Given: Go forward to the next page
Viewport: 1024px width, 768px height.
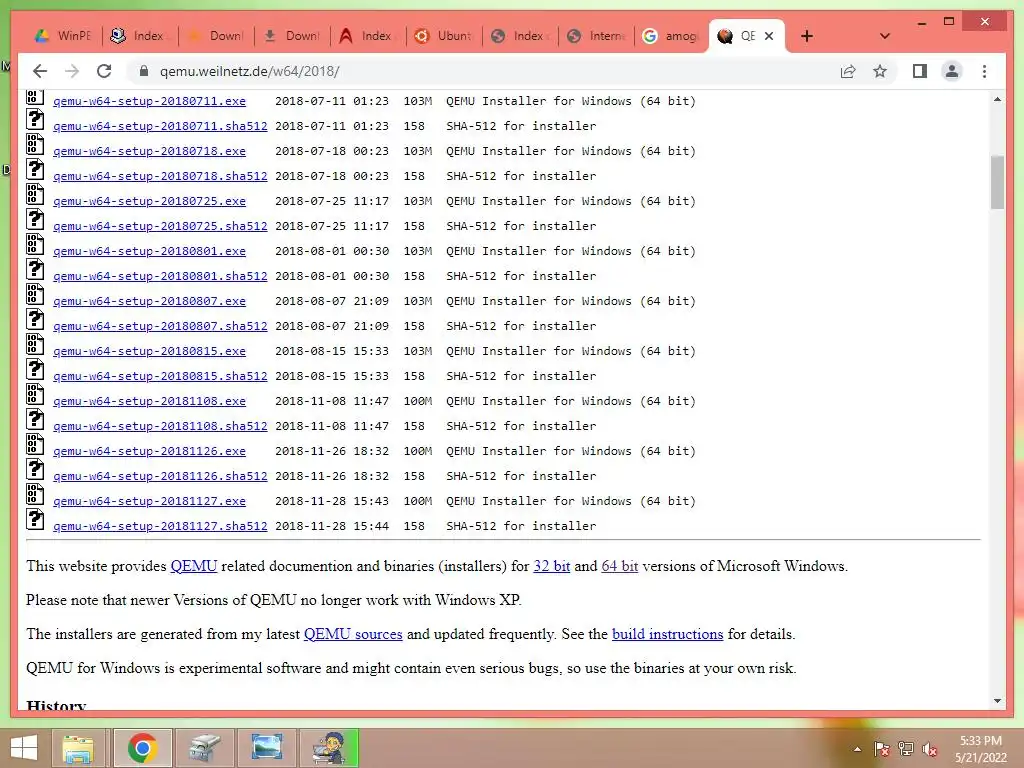Looking at the screenshot, I should coord(72,71).
